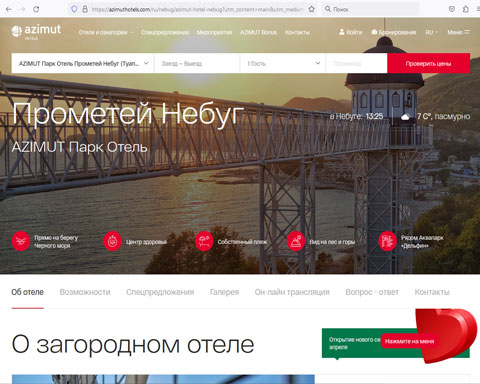Click the promo code input field
Viewport: 480px width, 384px height.
click(x=356, y=63)
